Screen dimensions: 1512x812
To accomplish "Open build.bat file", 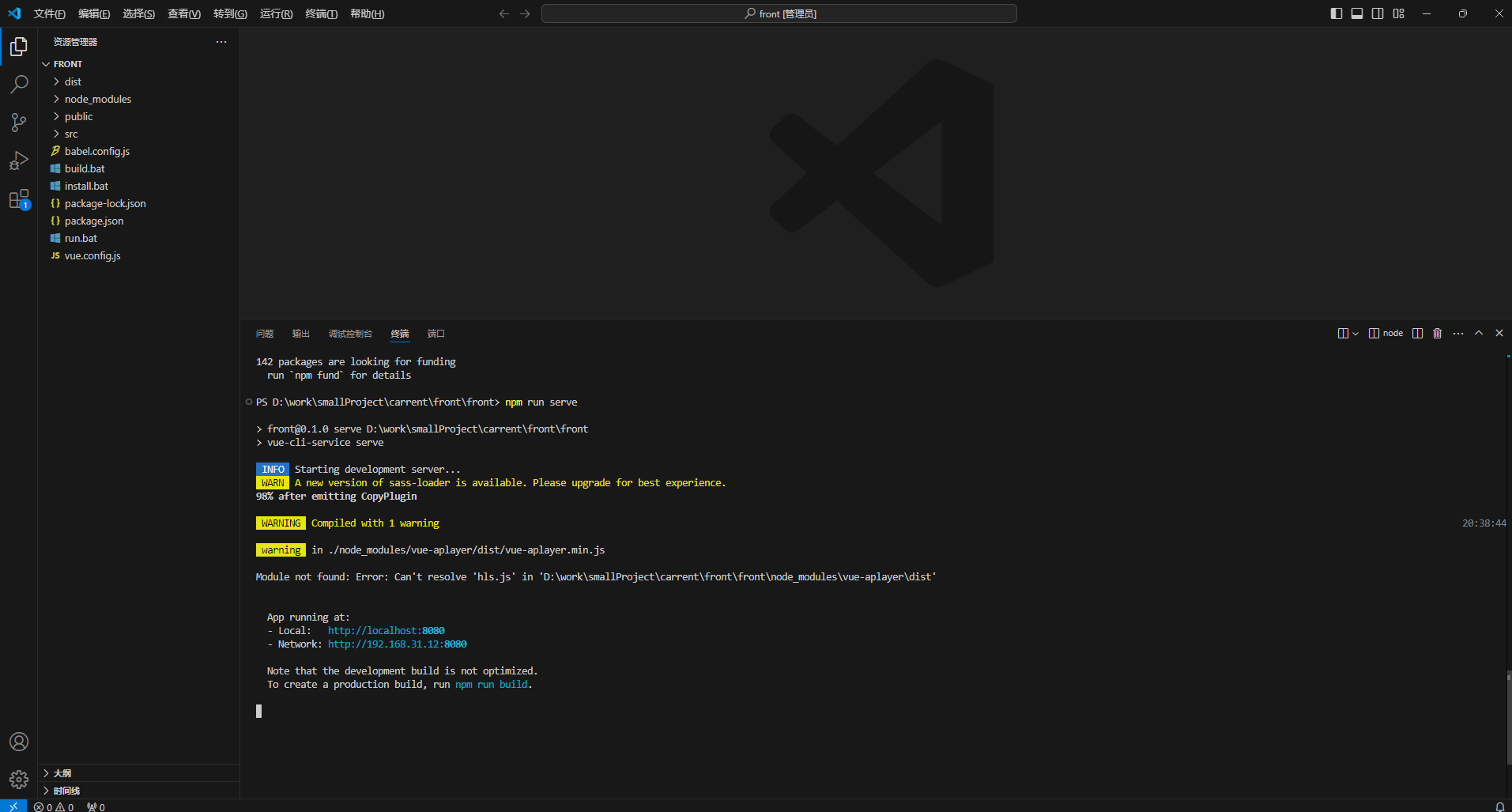I will click(x=138, y=168).
